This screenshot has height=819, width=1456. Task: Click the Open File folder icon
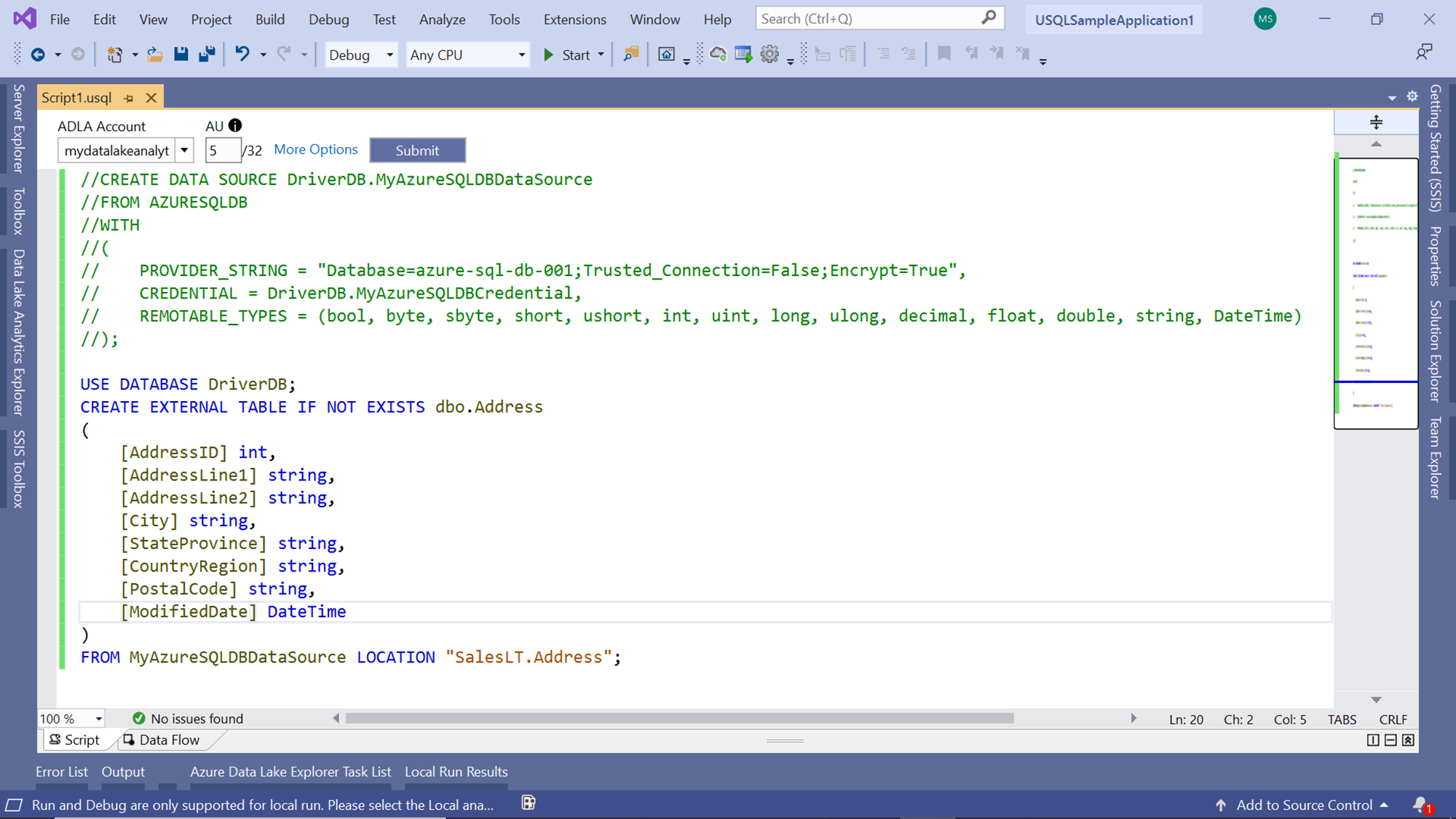(154, 54)
